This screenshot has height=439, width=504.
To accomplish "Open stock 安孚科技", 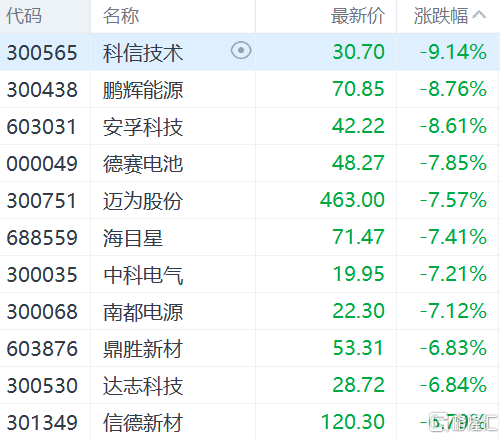I will tap(143, 127).
